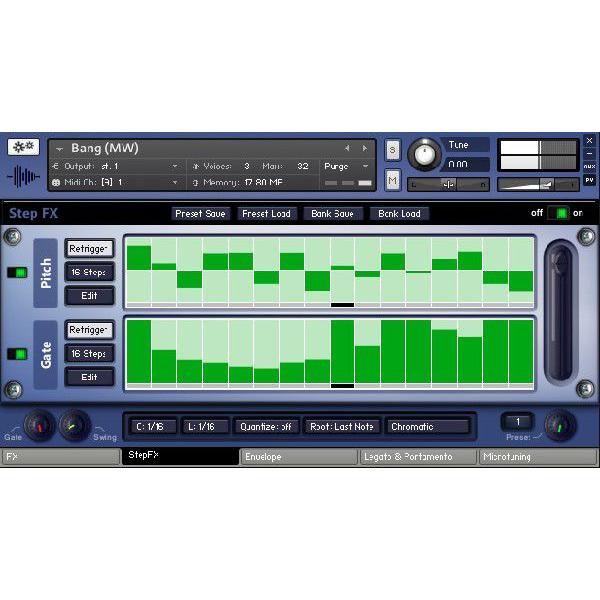600x600 pixels.
Task: Expand the instrument name dropdown arrow next to Bang (MW)
Action: click(59, 149)
